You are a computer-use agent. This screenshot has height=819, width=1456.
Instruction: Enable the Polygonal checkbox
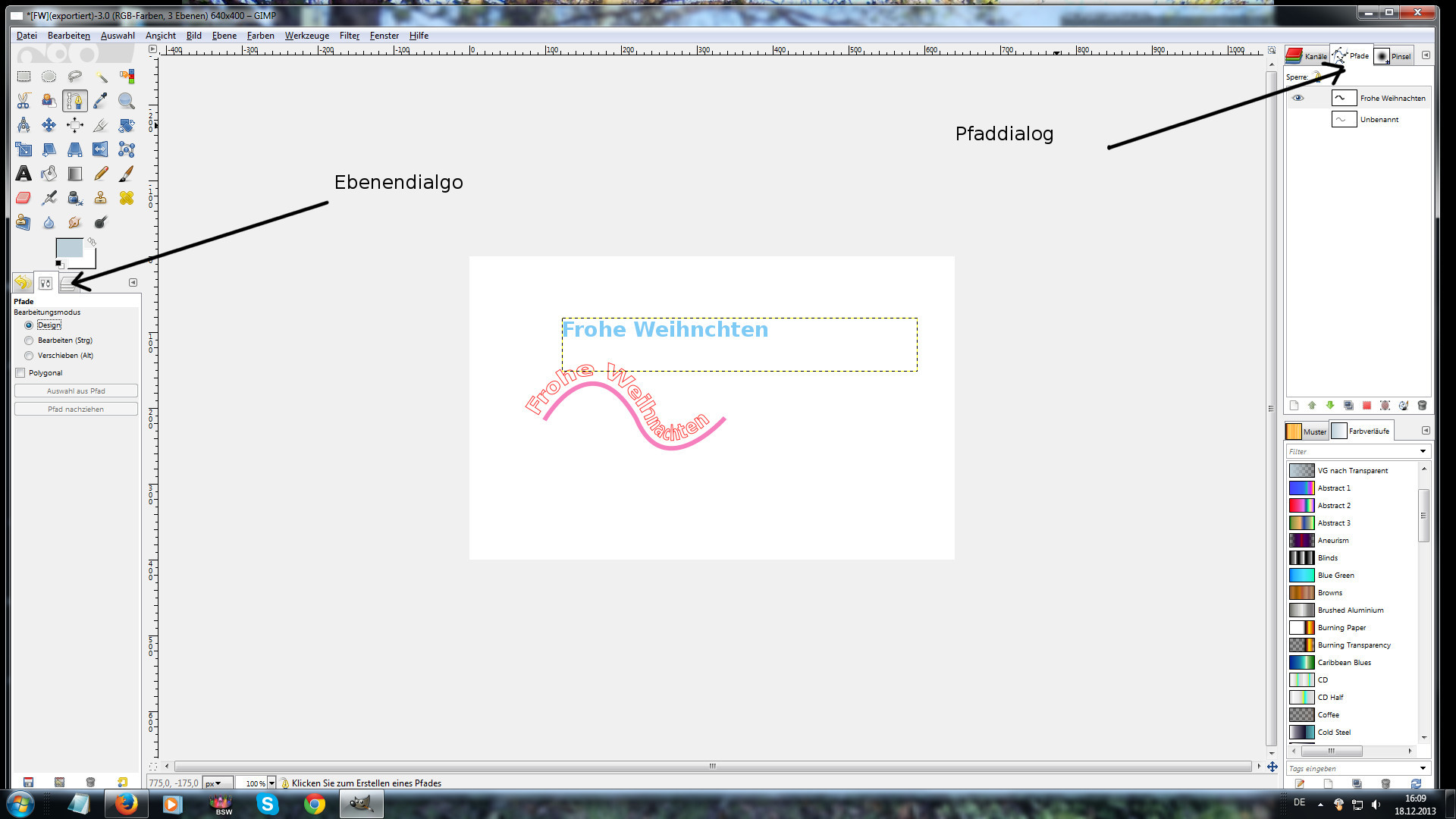[20, 373]
